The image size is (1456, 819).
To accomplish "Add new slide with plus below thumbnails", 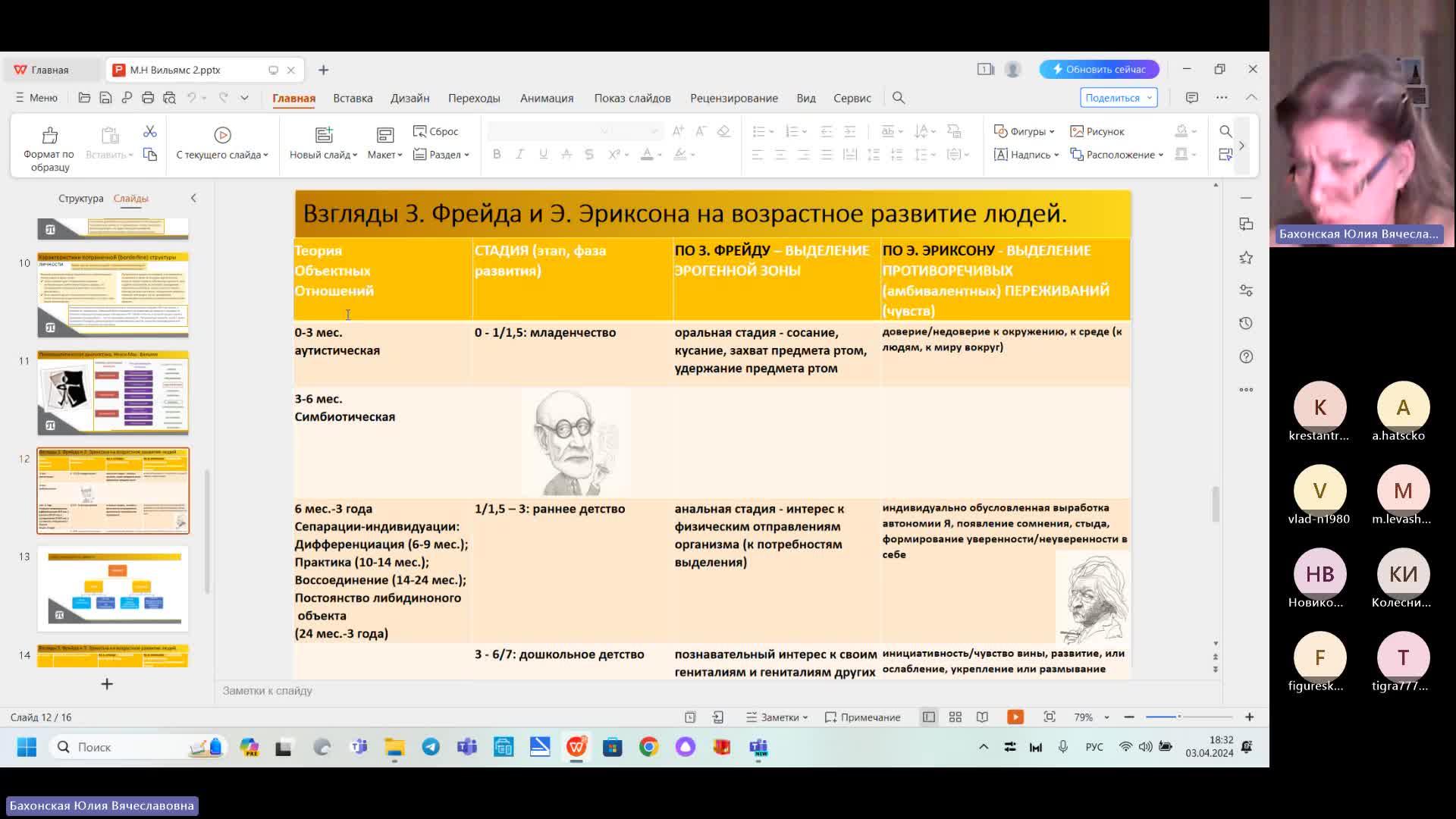I will (107, 684).
